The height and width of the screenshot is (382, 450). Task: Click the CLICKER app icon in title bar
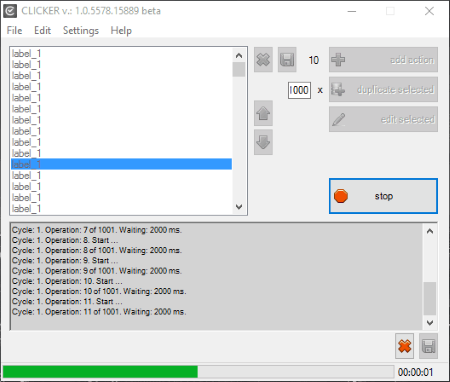tap(10, 11)
